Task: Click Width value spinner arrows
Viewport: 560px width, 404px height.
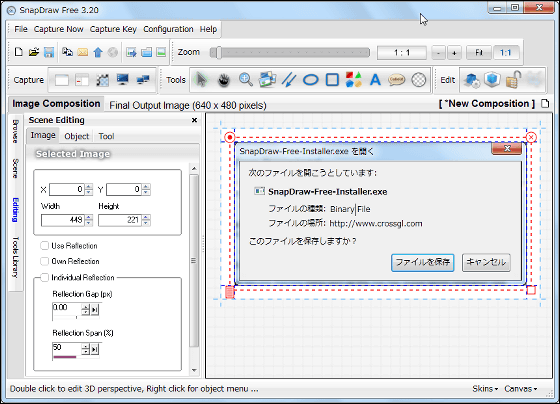Action: click(x=89, y=220)
